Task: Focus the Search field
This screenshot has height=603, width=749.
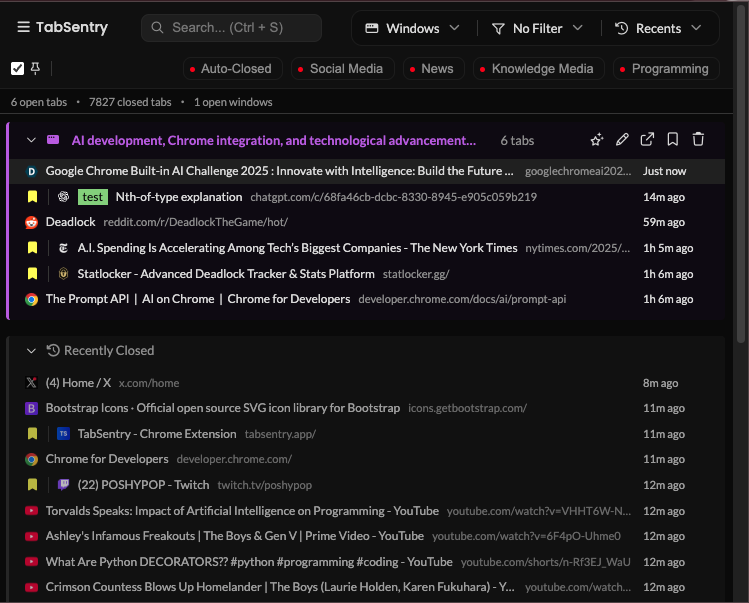Action: (231, 28)
